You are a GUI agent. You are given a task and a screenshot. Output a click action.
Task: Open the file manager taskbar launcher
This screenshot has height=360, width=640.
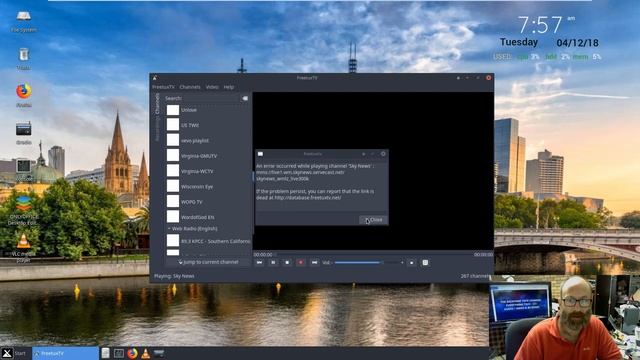pos(105,353)
